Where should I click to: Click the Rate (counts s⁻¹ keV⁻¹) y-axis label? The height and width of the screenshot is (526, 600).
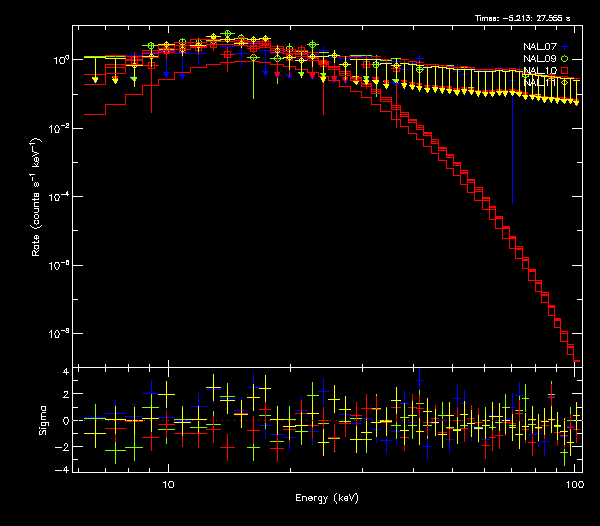click(36, 211)
